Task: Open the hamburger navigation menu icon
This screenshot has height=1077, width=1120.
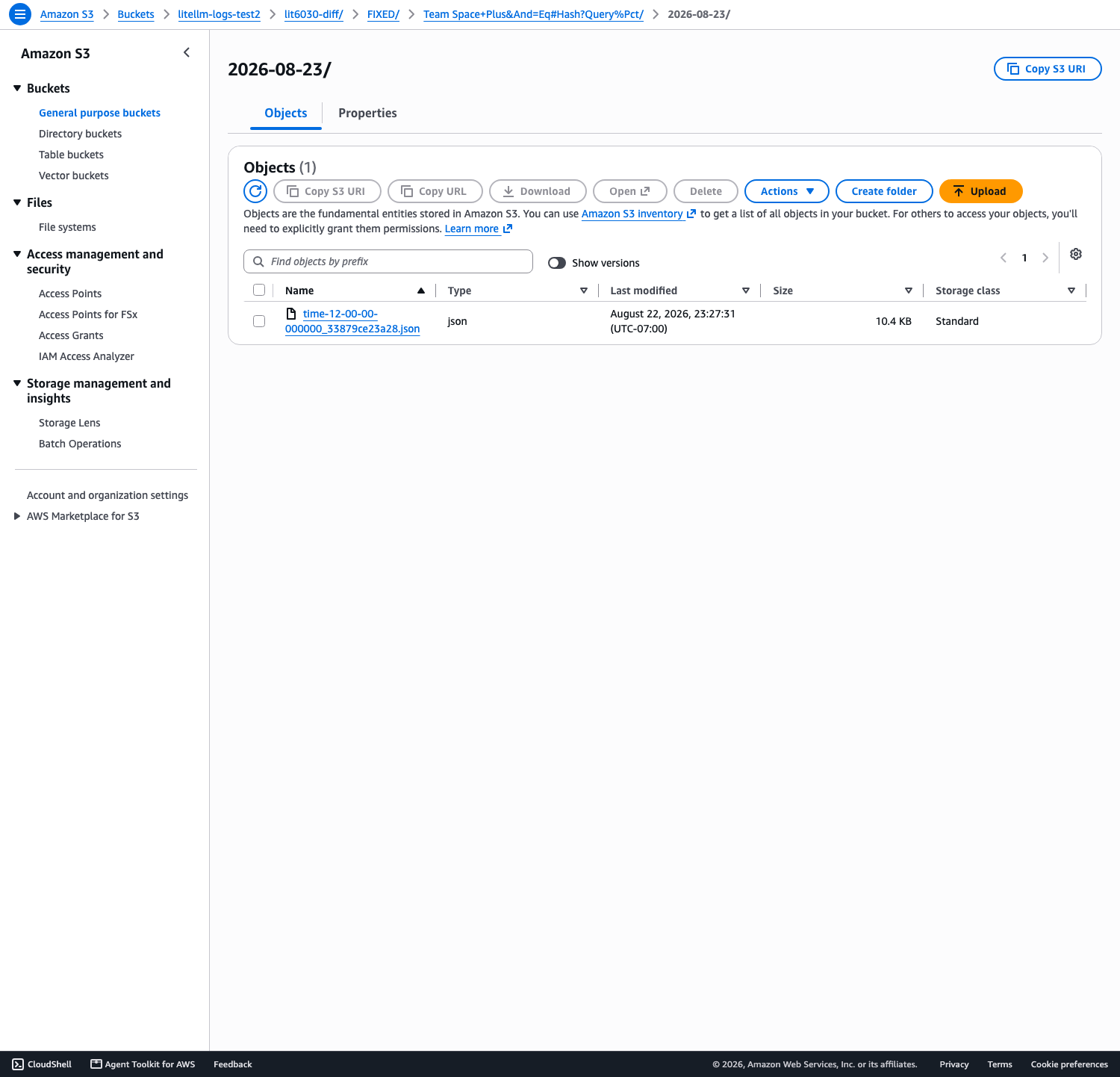Action: (20, 14)
